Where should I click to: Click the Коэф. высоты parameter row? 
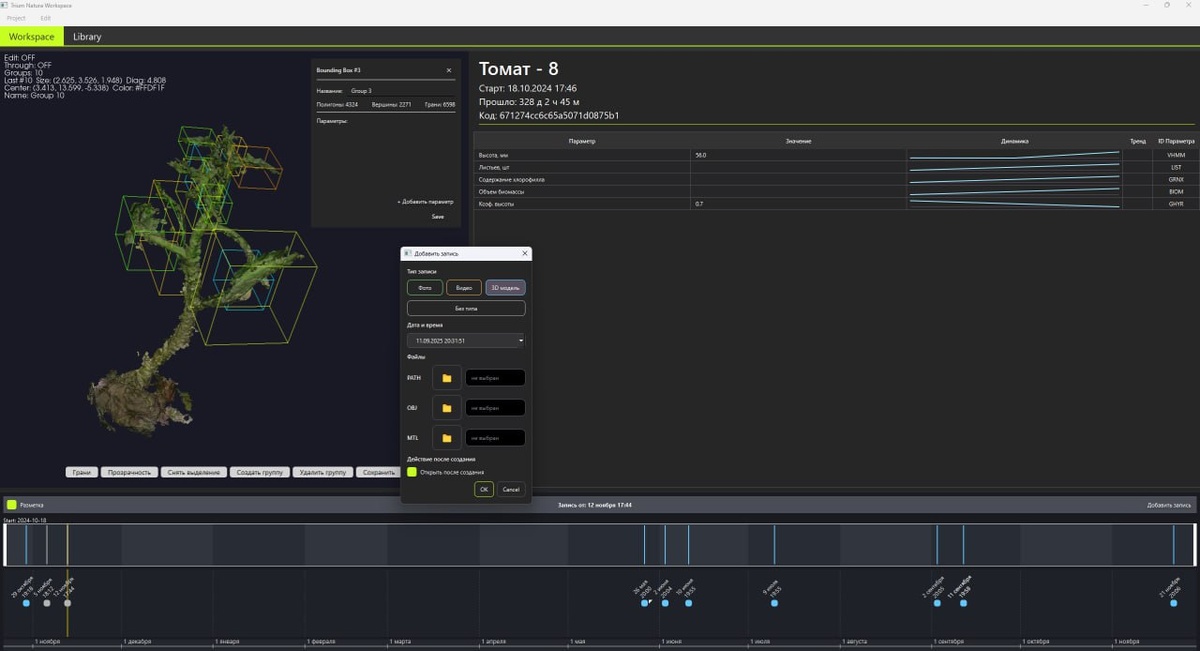836,203
